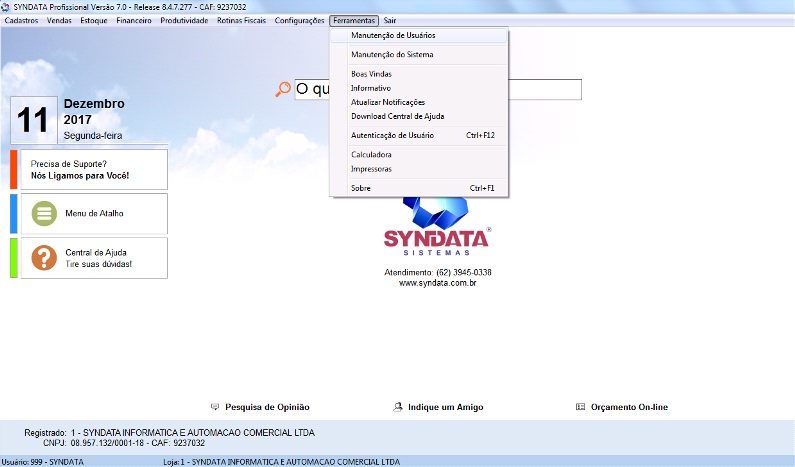The width and height of the screenshot is (795, 467).
Task: Click the Indique um Amigo link
Action: click(x=446, y=407)
